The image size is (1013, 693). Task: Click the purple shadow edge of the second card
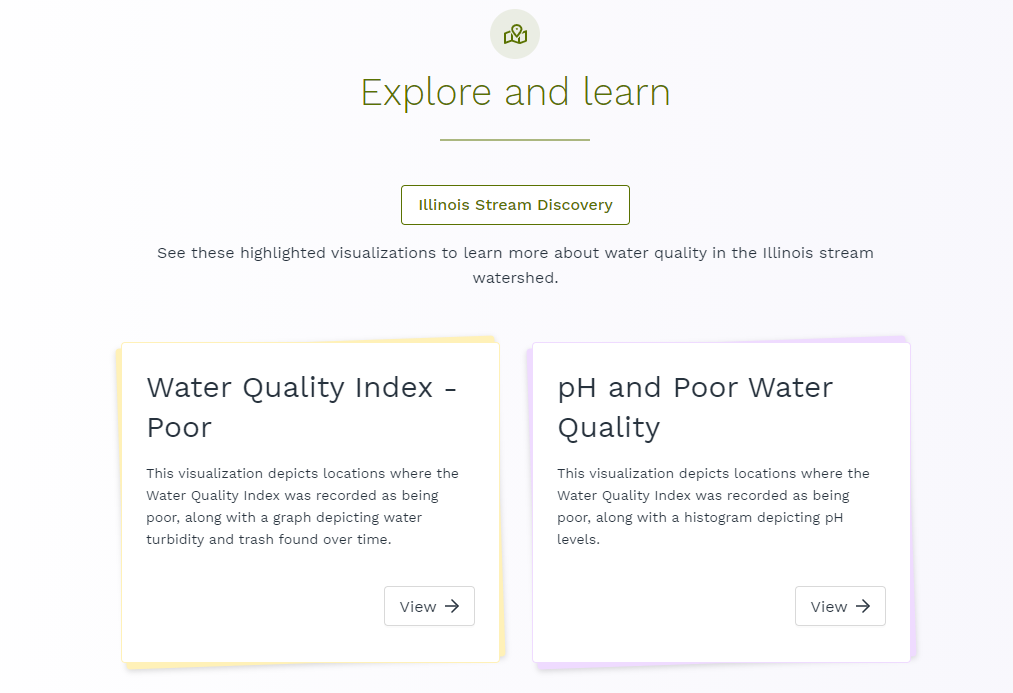pyautogui.click(x=914, y=500)
